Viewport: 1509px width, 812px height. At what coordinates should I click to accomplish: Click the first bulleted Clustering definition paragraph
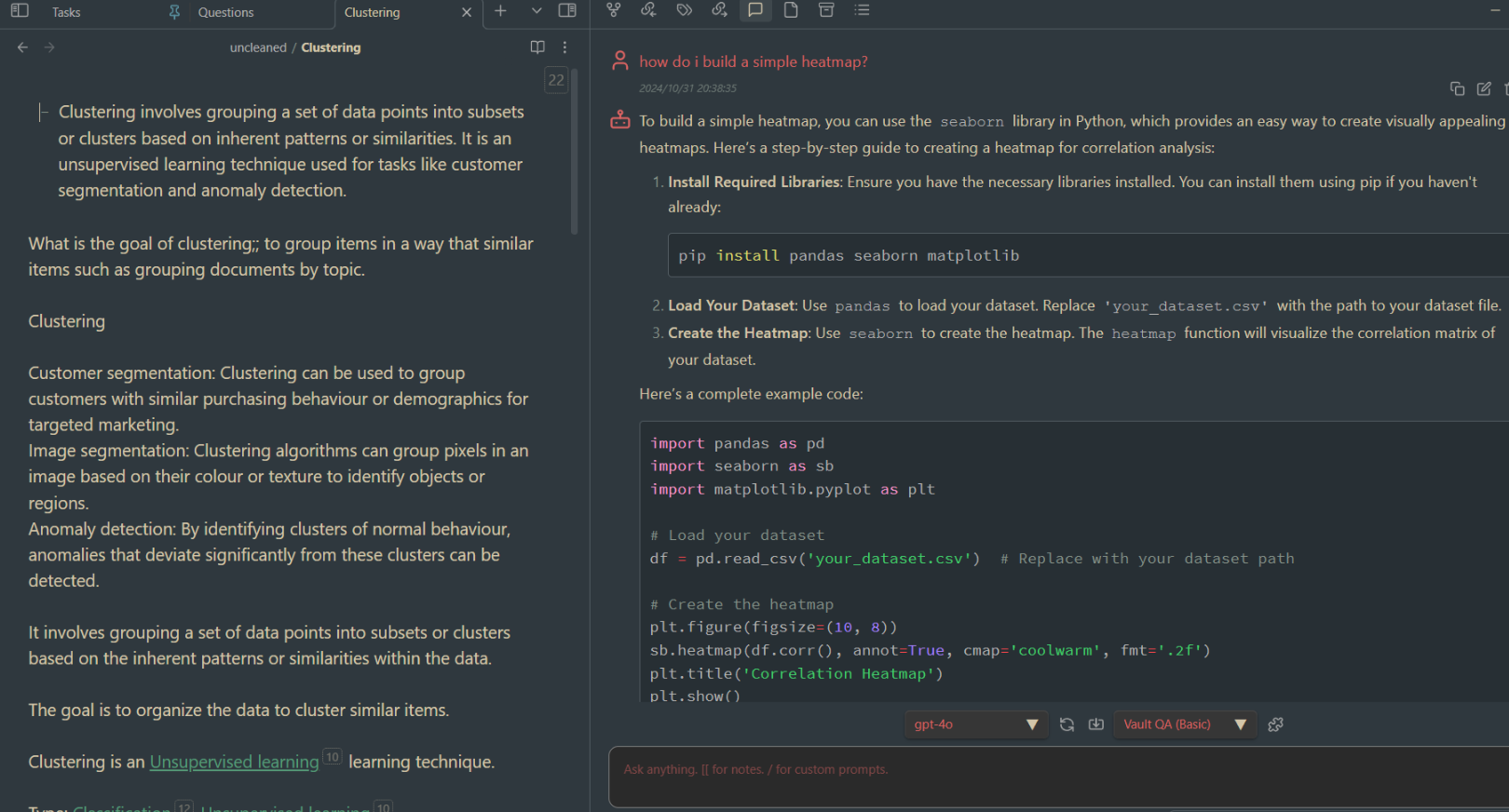(x=291, y=151)
